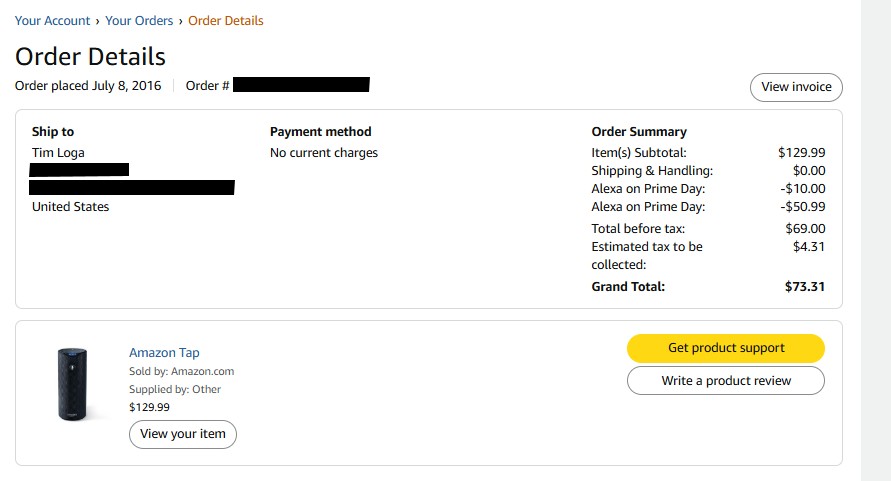891x481 pixels.
Task: Click the Payment method heading
Action: coord(320,131)
